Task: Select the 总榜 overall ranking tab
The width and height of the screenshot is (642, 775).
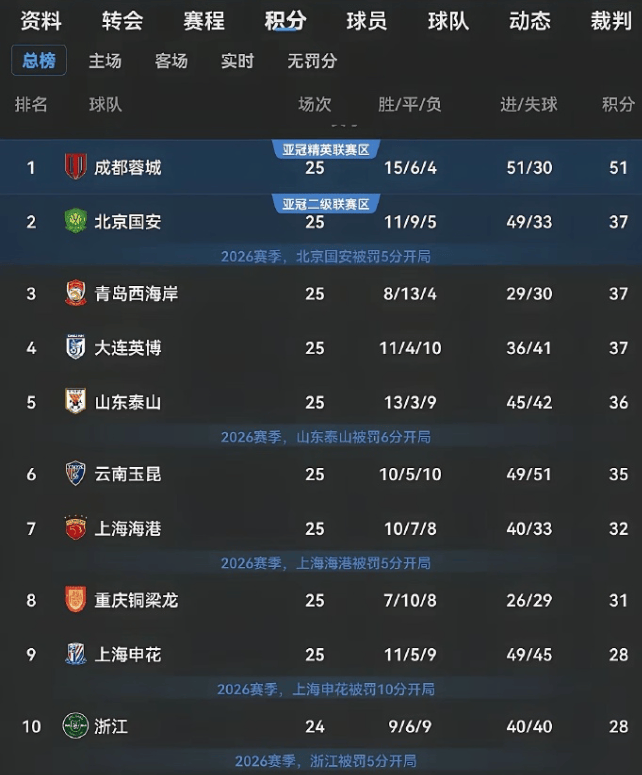Action: click(39, 61)
